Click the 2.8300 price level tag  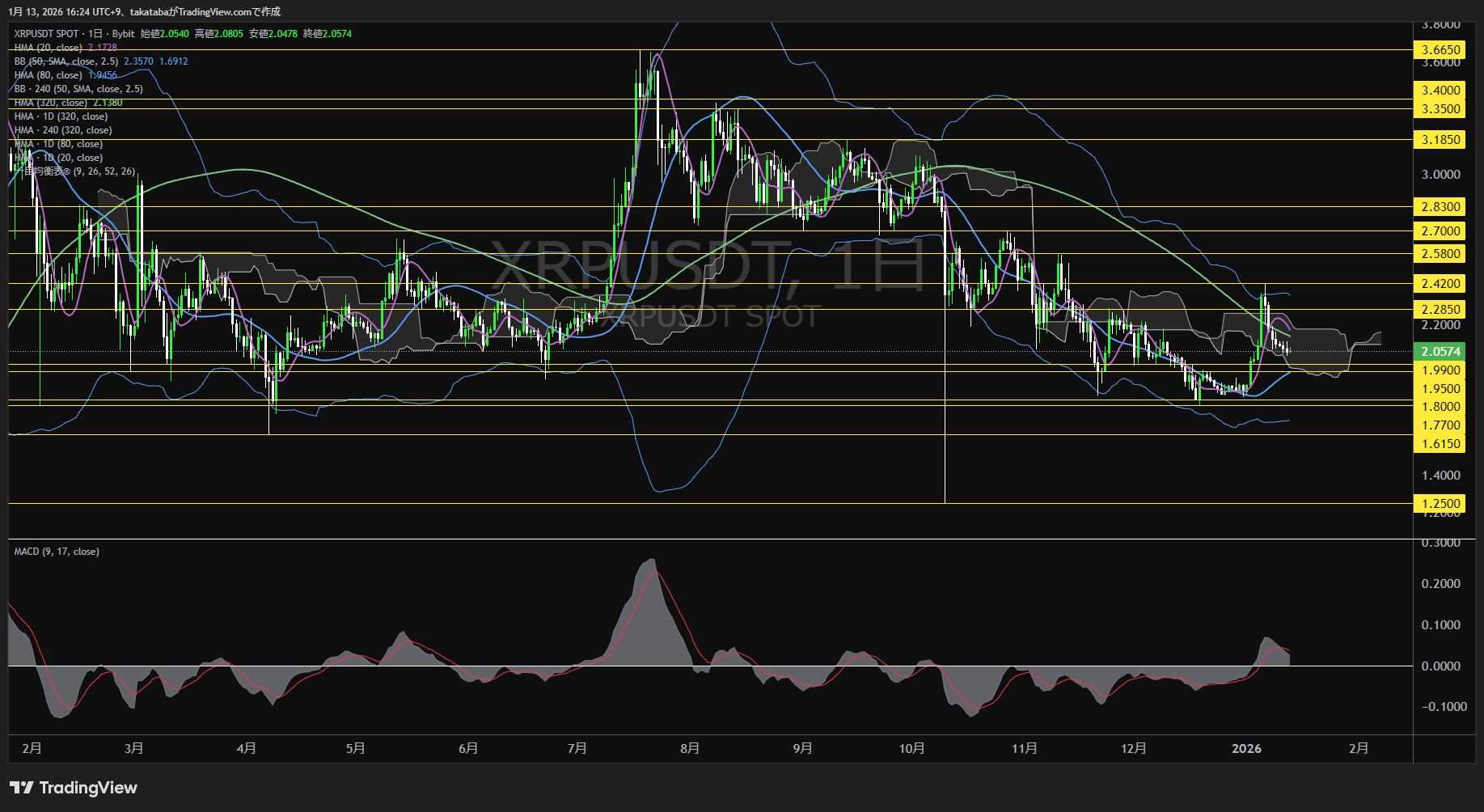point(1440,206)
